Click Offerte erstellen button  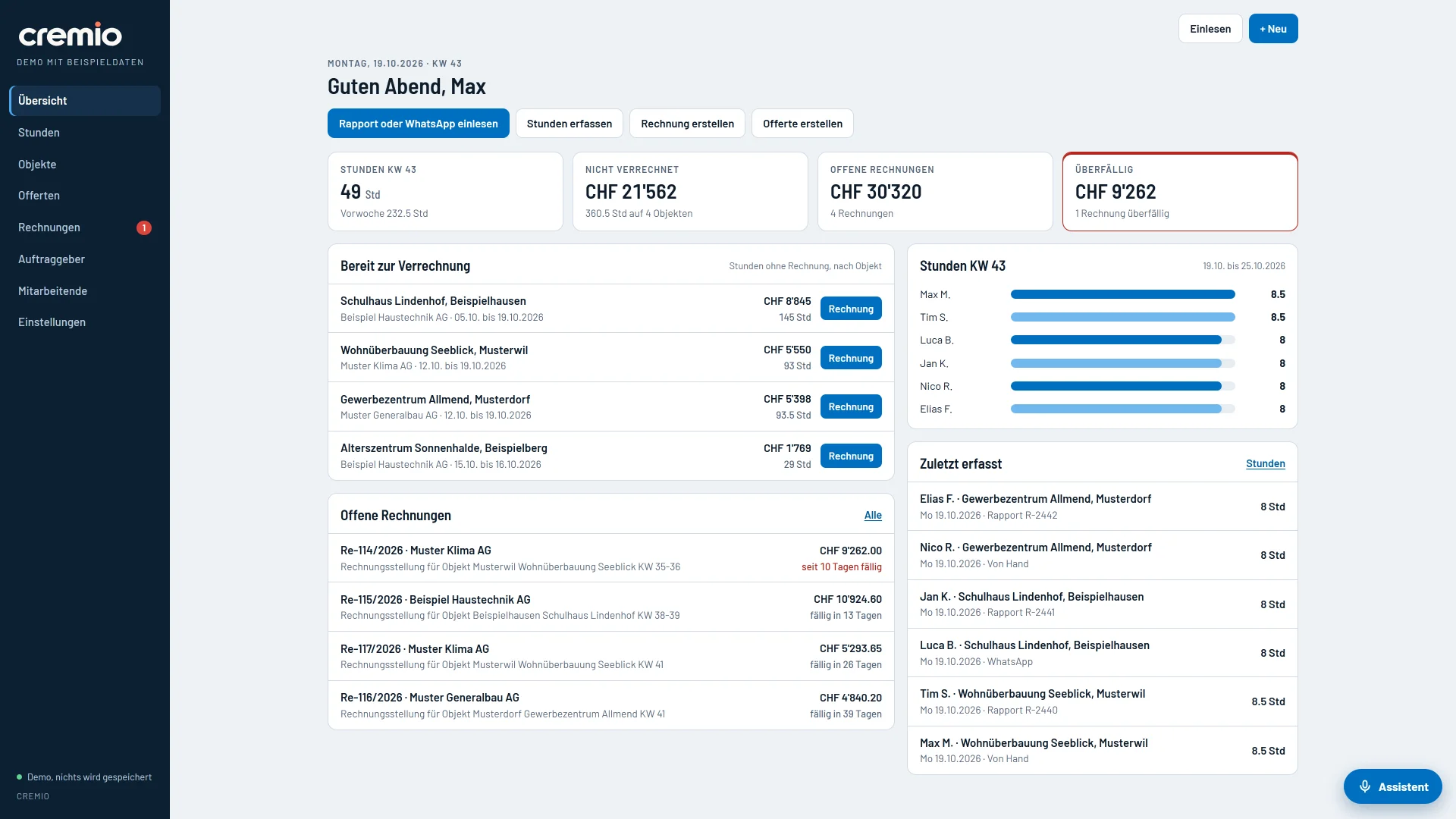pyautogui.click(x=802, y=124)
